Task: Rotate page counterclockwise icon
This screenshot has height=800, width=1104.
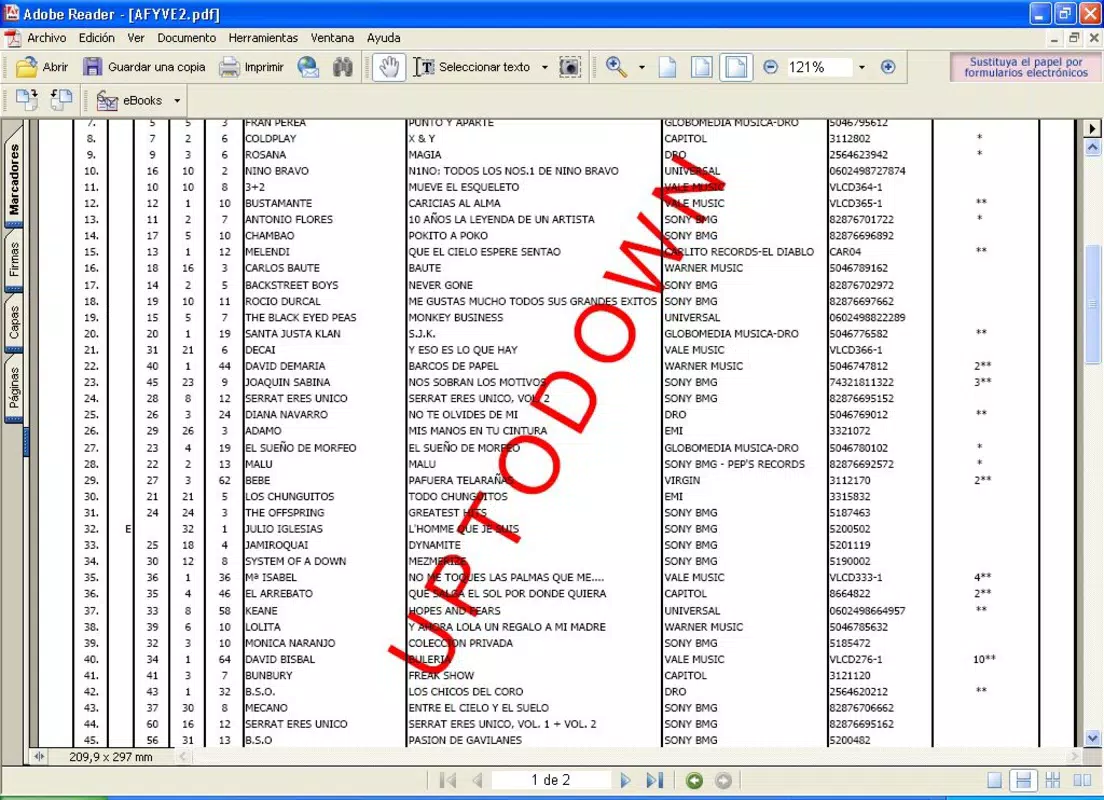Action: 61,100
